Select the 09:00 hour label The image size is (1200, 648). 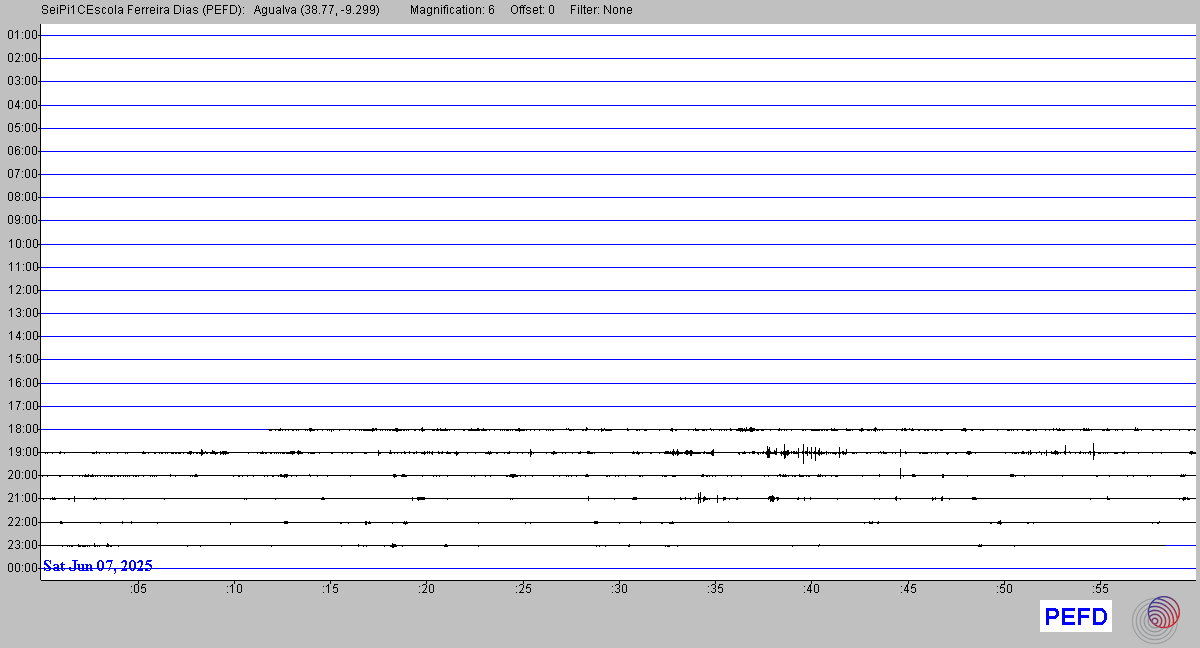(x=22, y=220)
